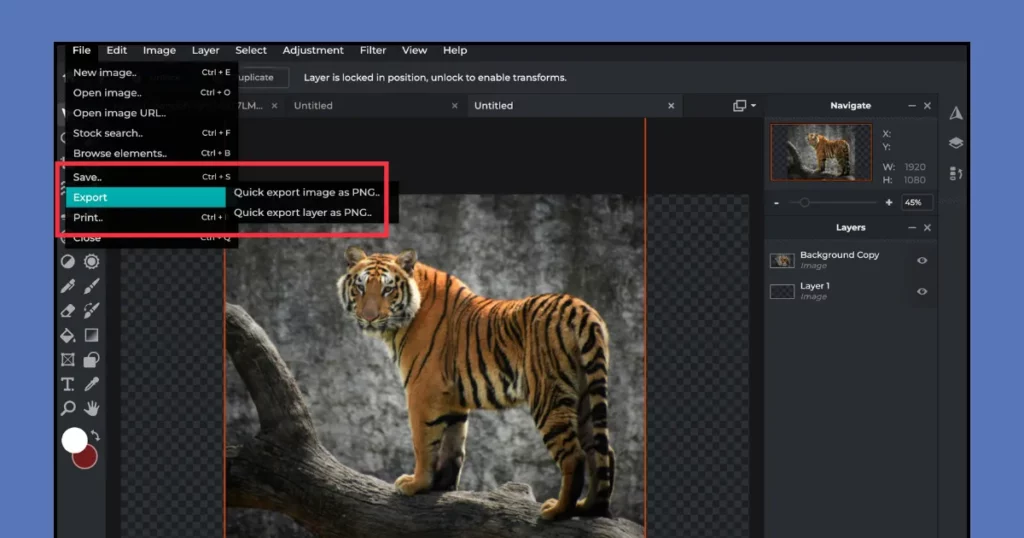Hide the Background Copy layer
The image size is (1024, 538).
click(922, 261)
